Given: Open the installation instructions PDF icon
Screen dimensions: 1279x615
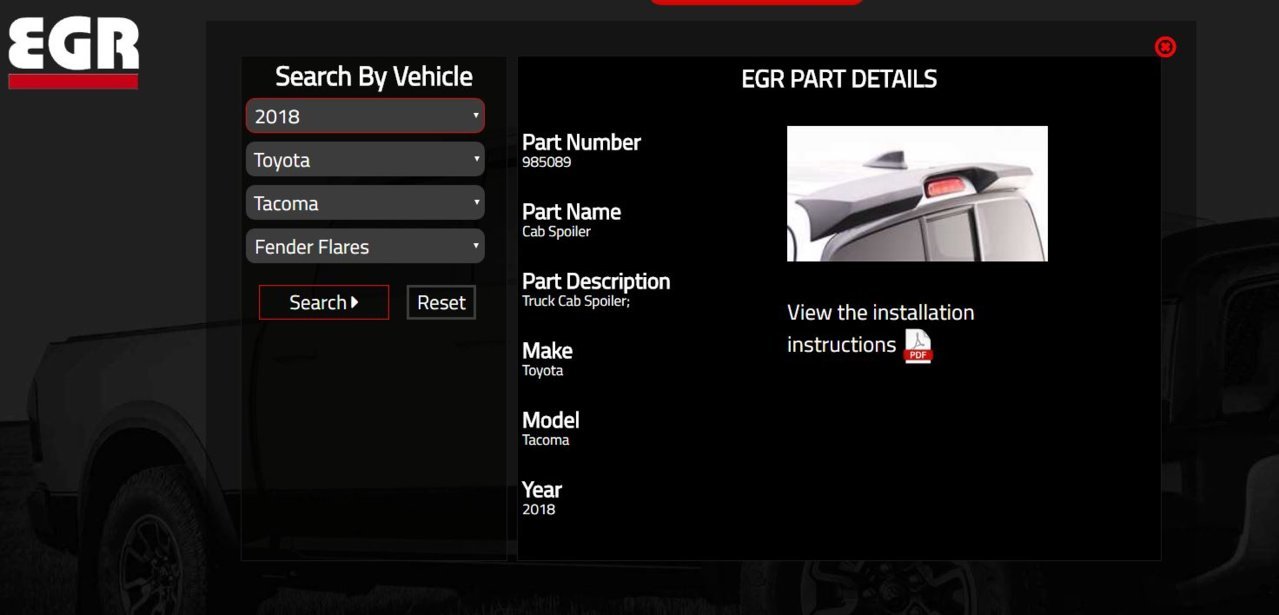Looking at the screenshot, I should pos(918,346).
